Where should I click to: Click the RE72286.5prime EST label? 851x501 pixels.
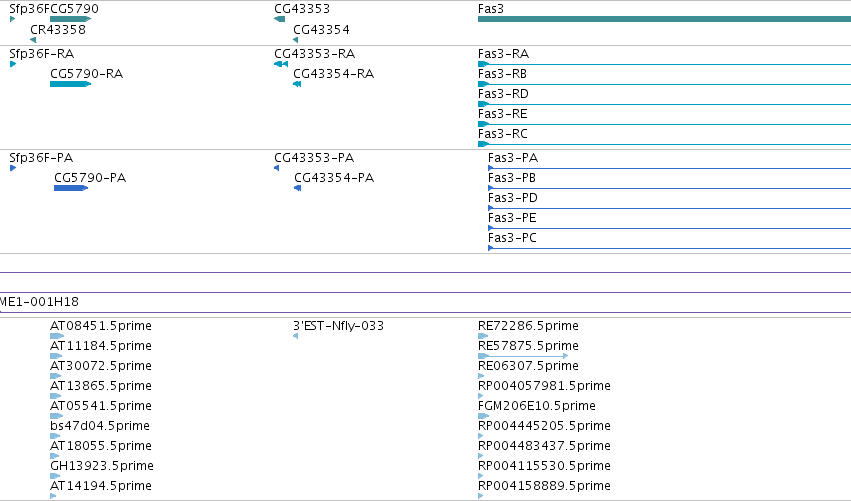[528, 326]
